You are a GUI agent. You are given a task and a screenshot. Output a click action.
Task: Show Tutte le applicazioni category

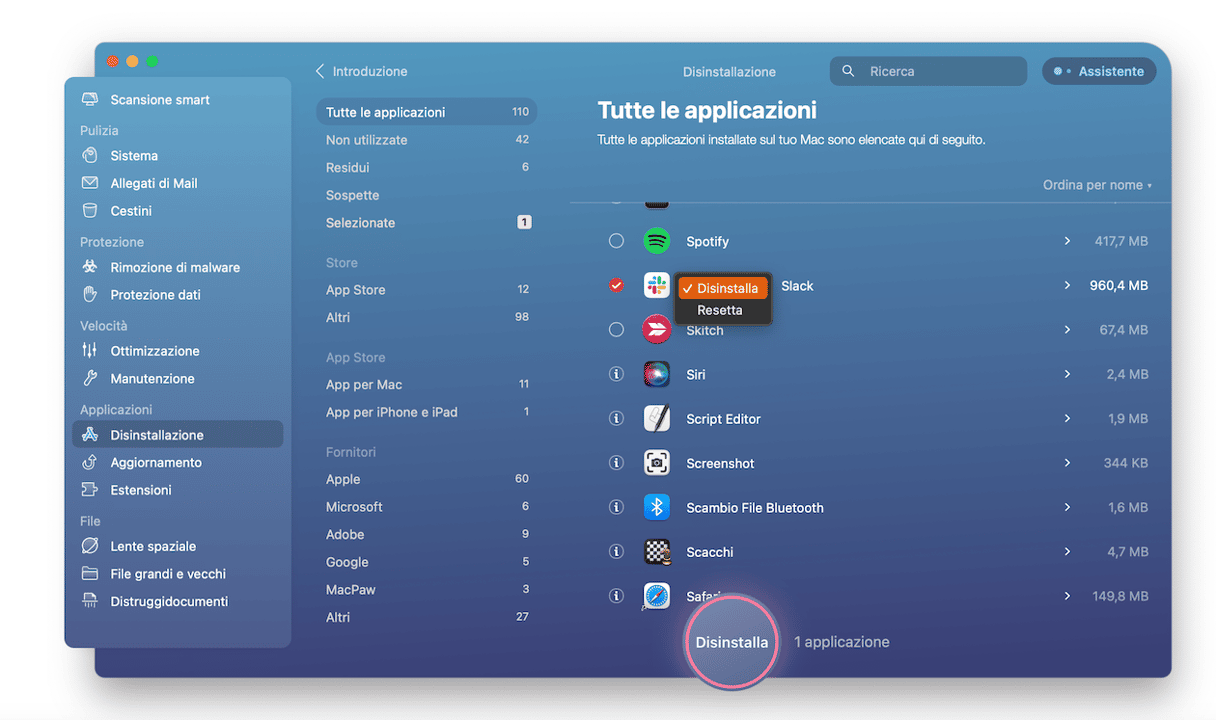(x=427, y=112)
